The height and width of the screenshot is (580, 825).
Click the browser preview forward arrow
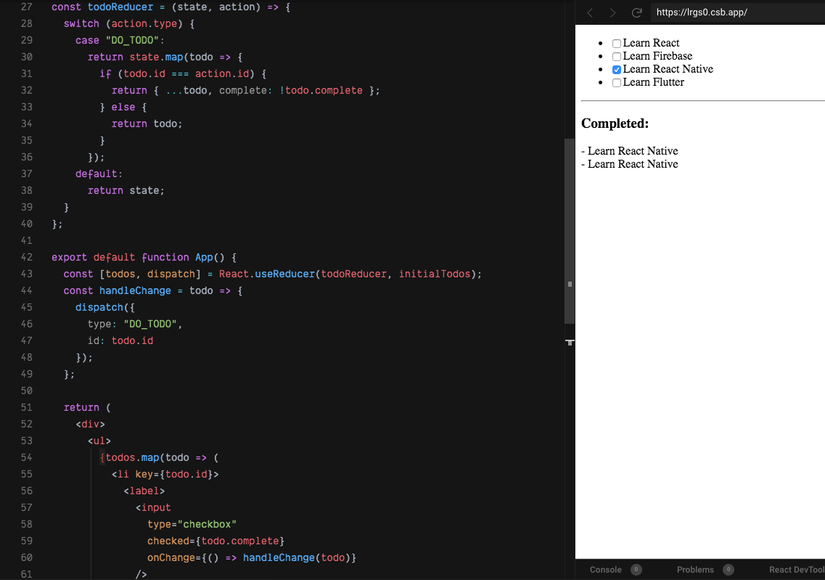pos(612,13)
